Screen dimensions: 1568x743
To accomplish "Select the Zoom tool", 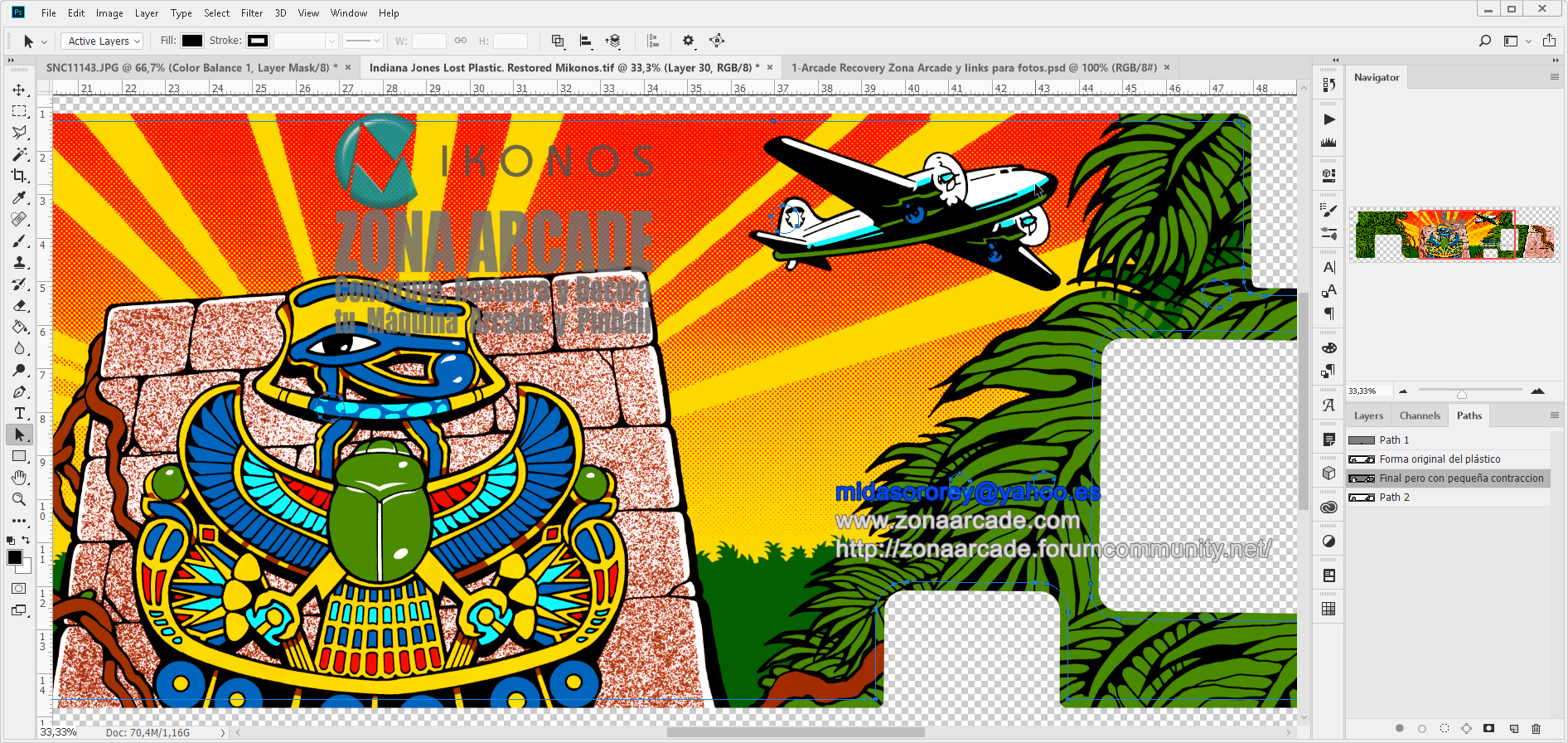I will tap(19, 499).
